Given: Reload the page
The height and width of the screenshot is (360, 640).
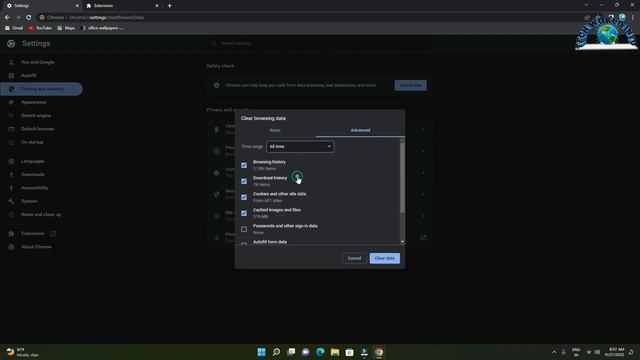Looking at the screenshot, I should click(29, 18).
